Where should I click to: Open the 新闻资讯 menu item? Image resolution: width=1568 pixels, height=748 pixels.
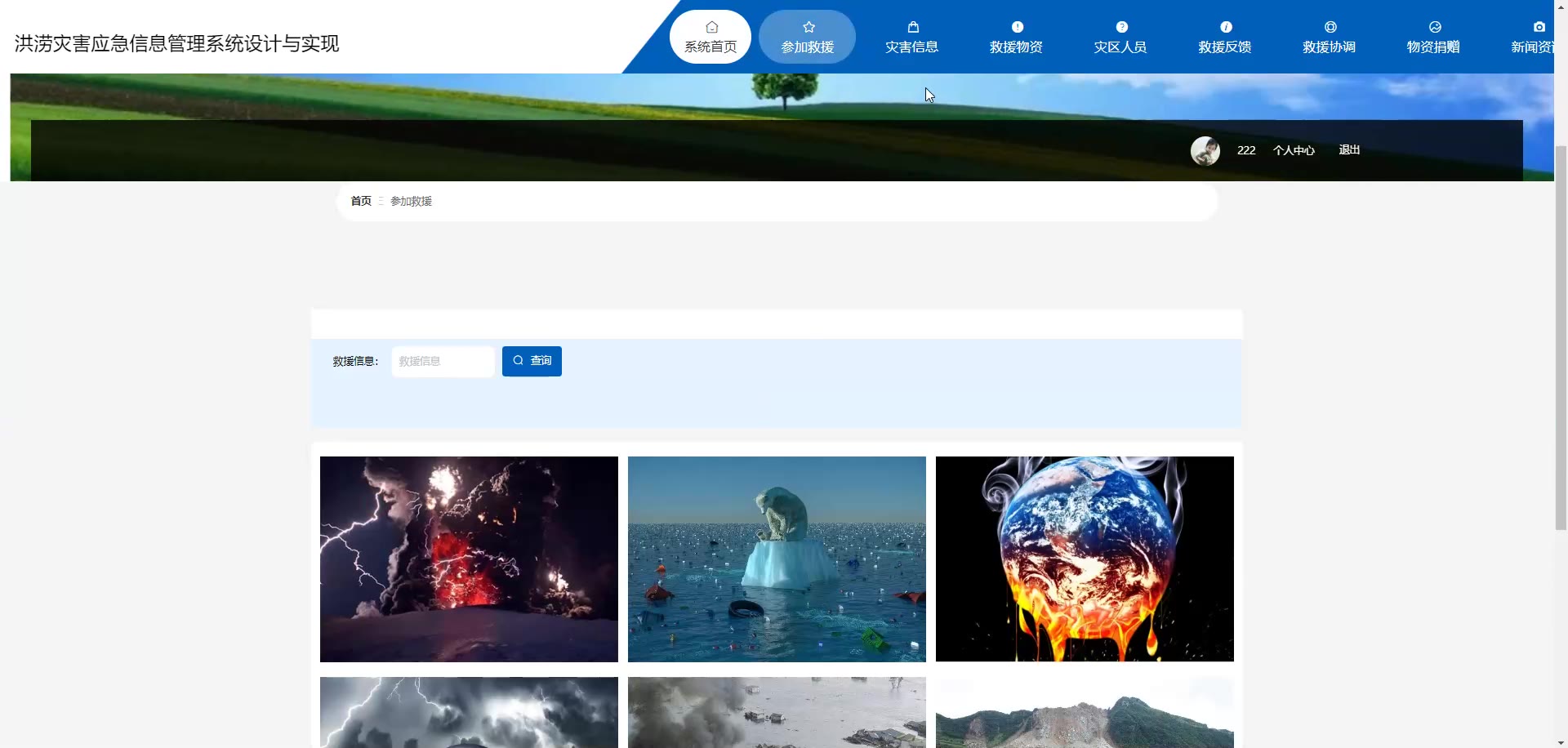pos(1532,37)
